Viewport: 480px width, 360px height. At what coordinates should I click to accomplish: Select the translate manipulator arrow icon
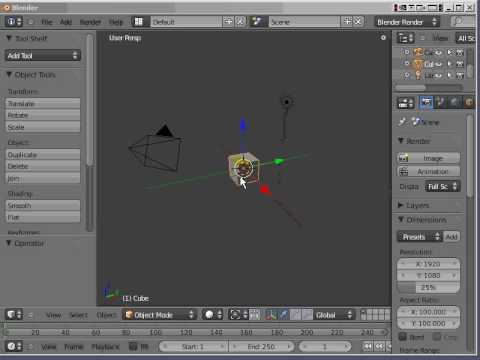click(x=284, y=315)
